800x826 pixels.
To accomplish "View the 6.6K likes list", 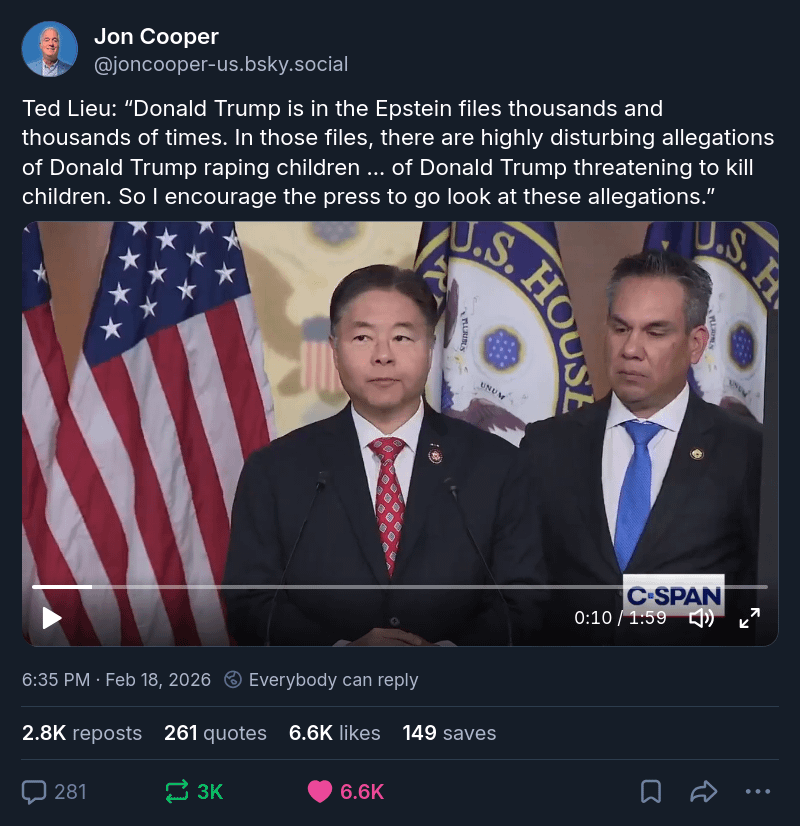I will 334,733.
